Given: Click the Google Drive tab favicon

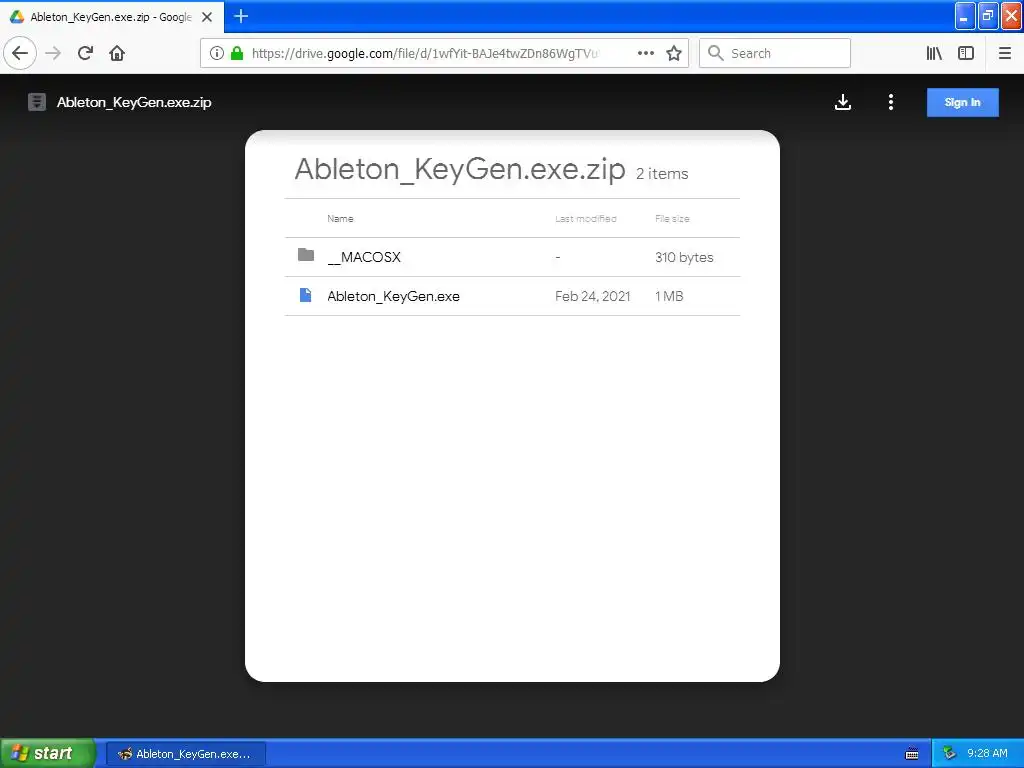Looking at the screenshot, I should [17, 17].
